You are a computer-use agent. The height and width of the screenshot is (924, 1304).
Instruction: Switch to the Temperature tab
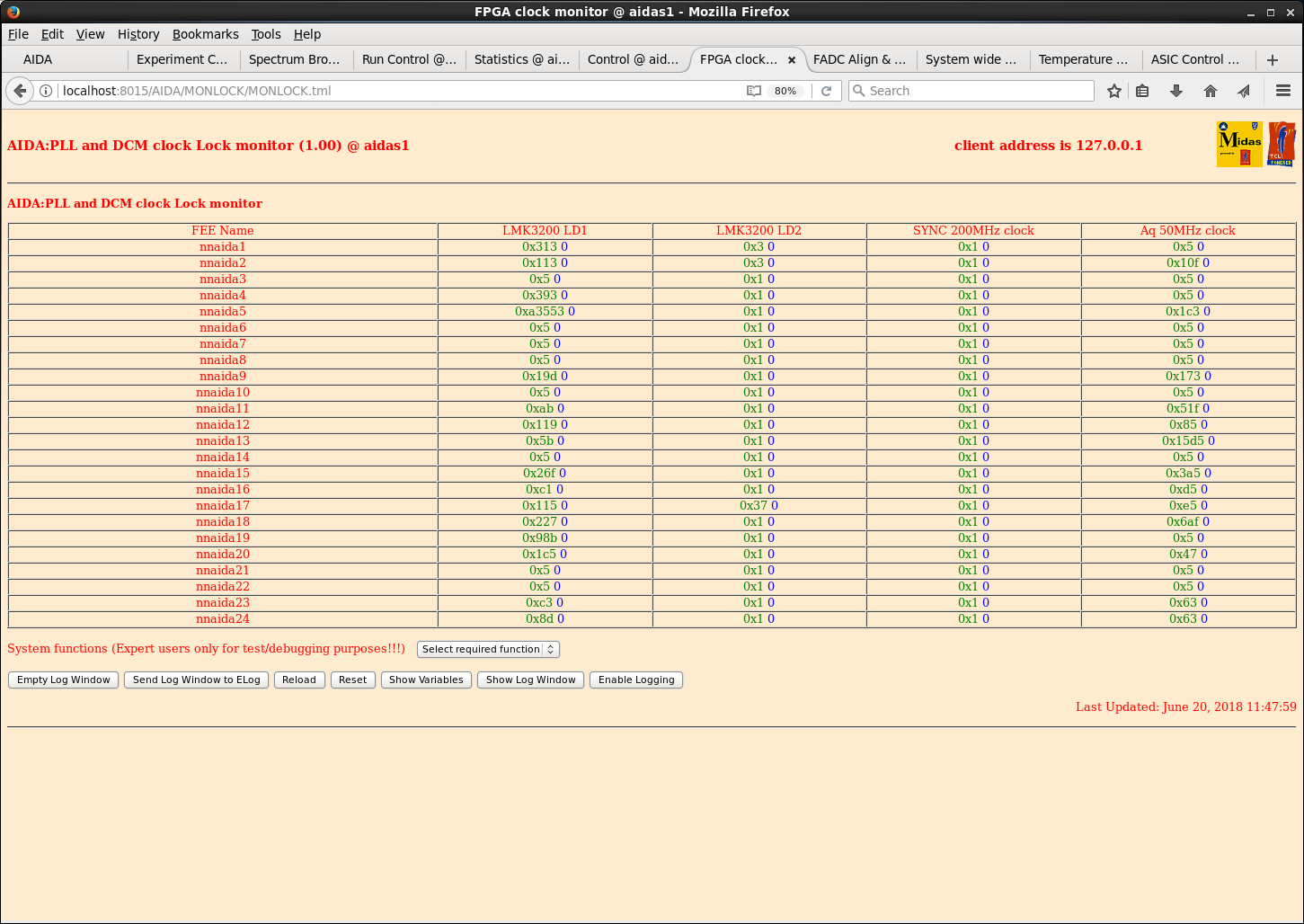pyautogui.click(x=1083, y=59)
